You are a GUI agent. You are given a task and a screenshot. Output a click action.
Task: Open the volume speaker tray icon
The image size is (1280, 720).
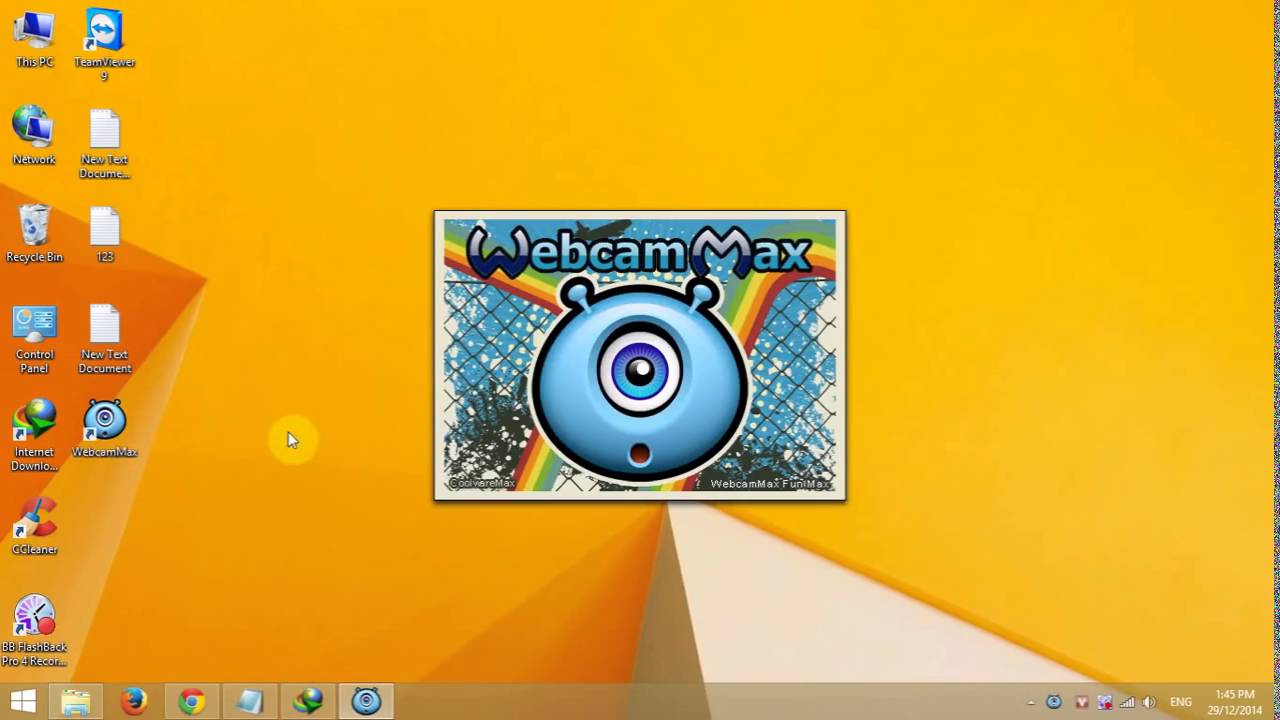[x=1149, y=702]
